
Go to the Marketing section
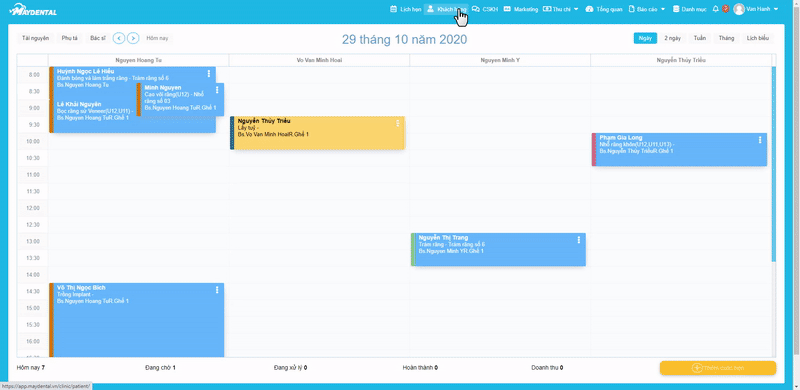coord(520,9)
